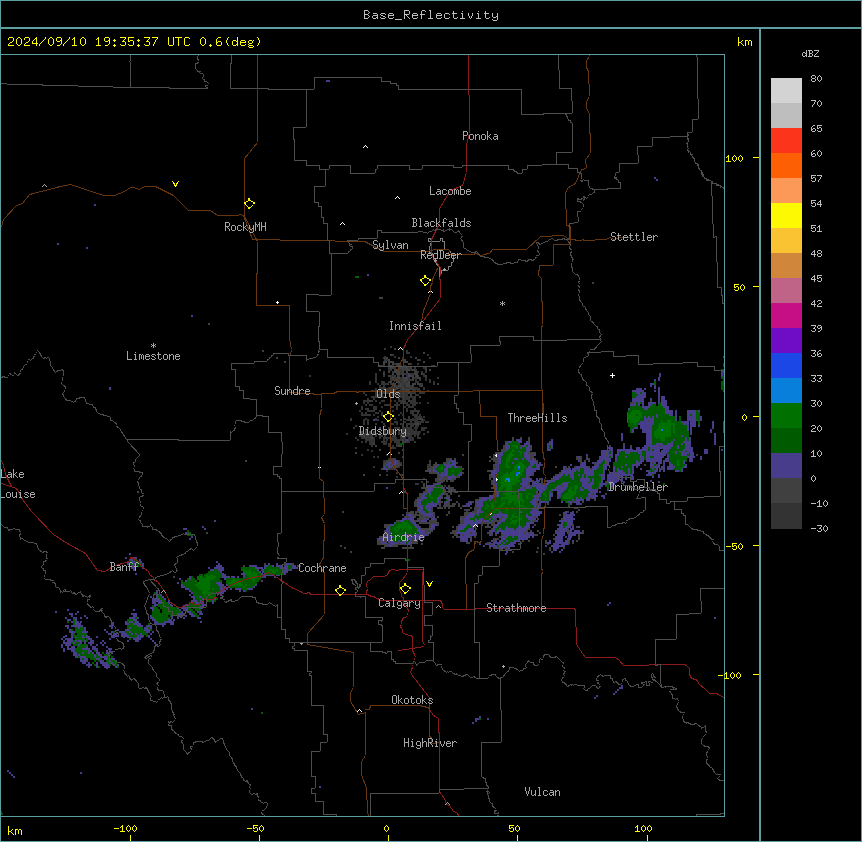
Task: Click the Blackfalds city label
Action: tap(441, 223)
